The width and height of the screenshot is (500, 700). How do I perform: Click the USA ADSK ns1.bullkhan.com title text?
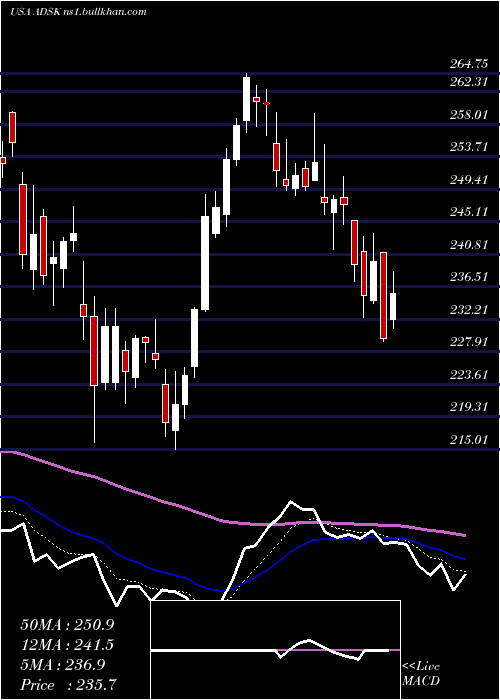[x=79, y=12]
